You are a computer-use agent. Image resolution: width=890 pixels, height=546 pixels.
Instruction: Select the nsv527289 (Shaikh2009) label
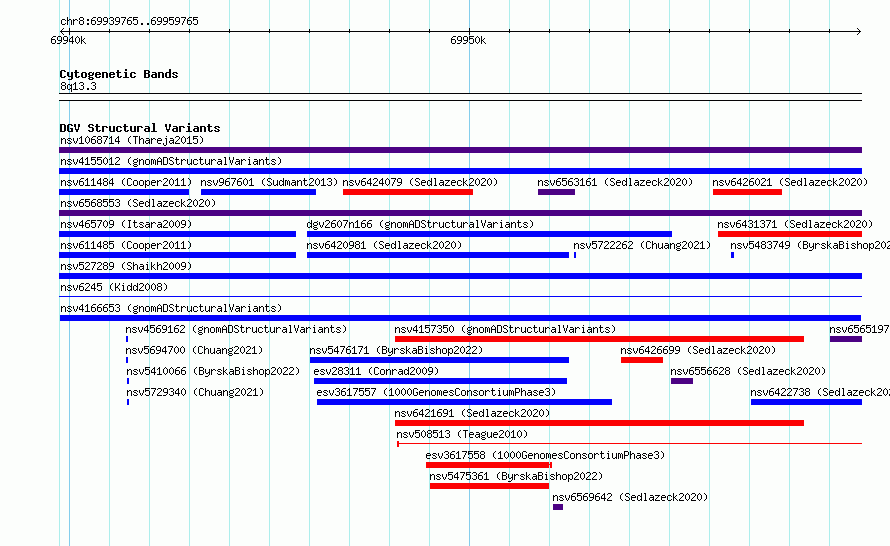[x=126, y=266]
